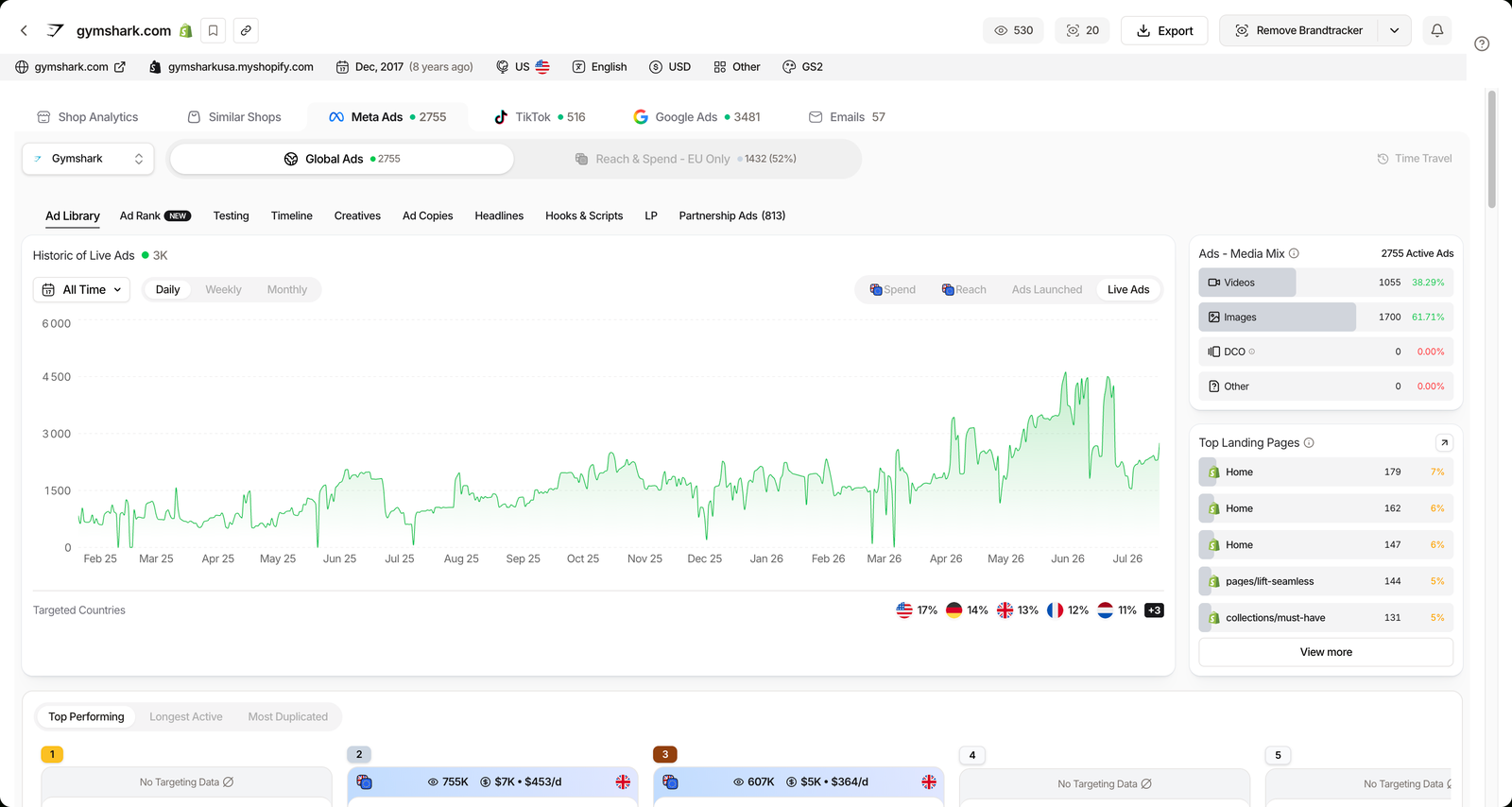Viewport: 1512px width, 807px height.
Task: Open the Gymshark brand selector dropdown
Action: click(x=88, y=159)
